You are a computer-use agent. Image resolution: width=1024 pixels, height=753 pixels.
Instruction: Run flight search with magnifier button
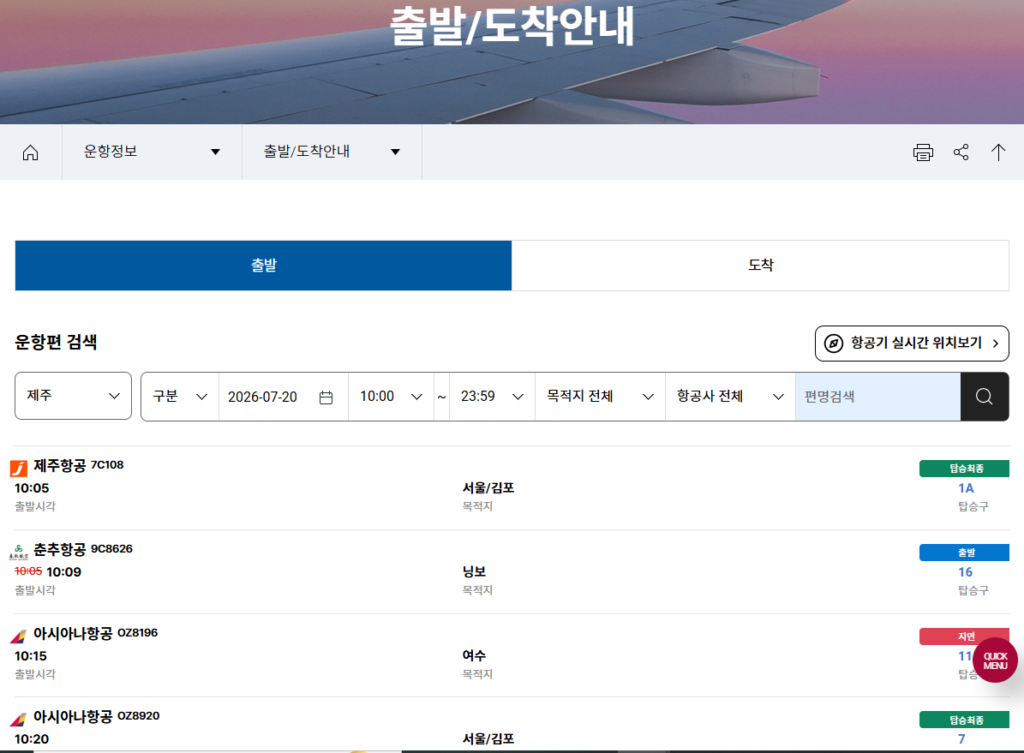pyautogui.click(x=984, y=396)
